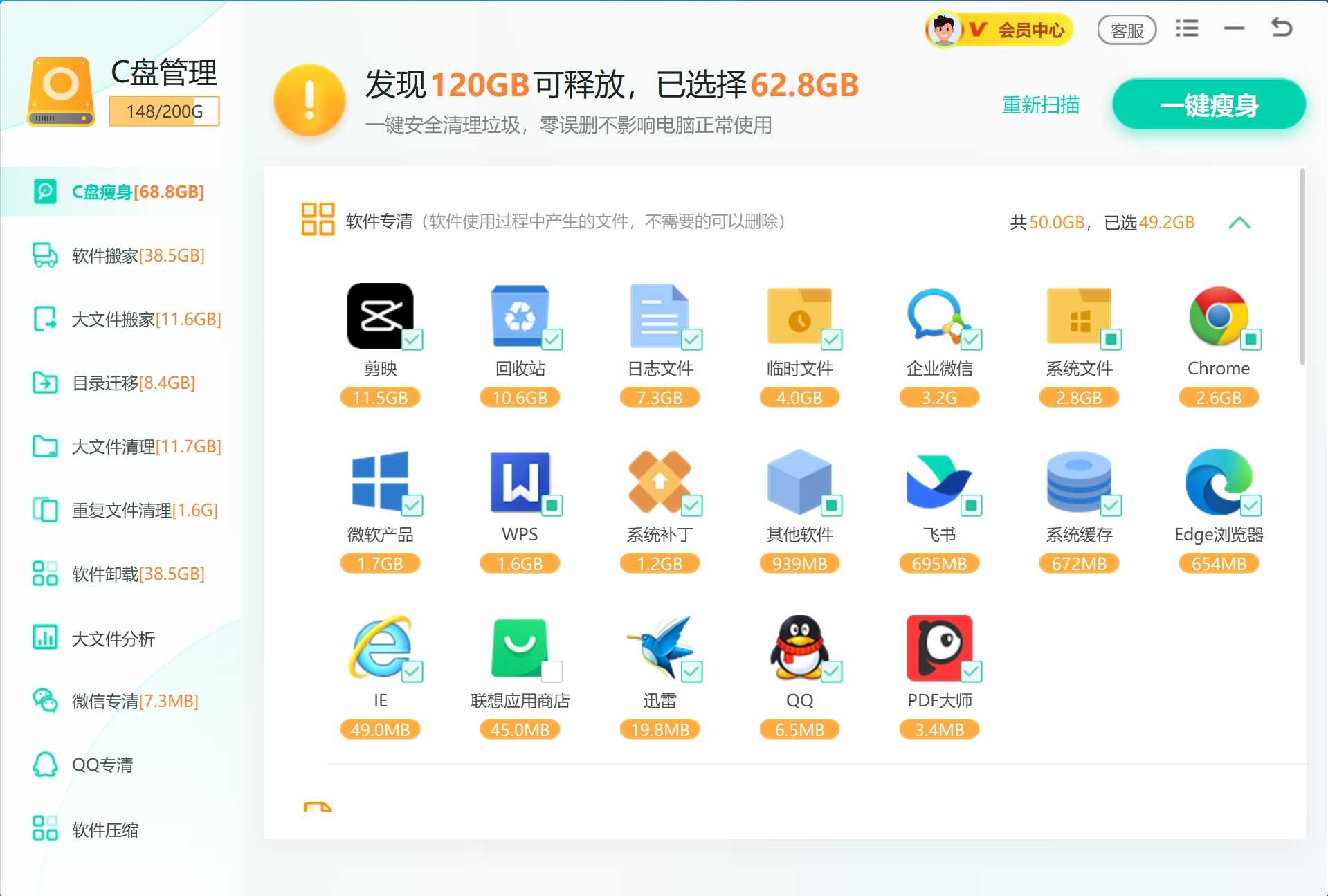Screen dimensions: 1328x896
Task: Uncheck the 回收站 checkbox
Action: click(552, 340)
